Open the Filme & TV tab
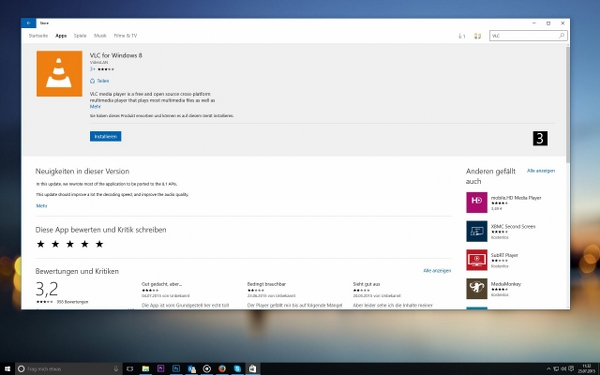Viewport: 600px width, 375px height. [125, 36]
